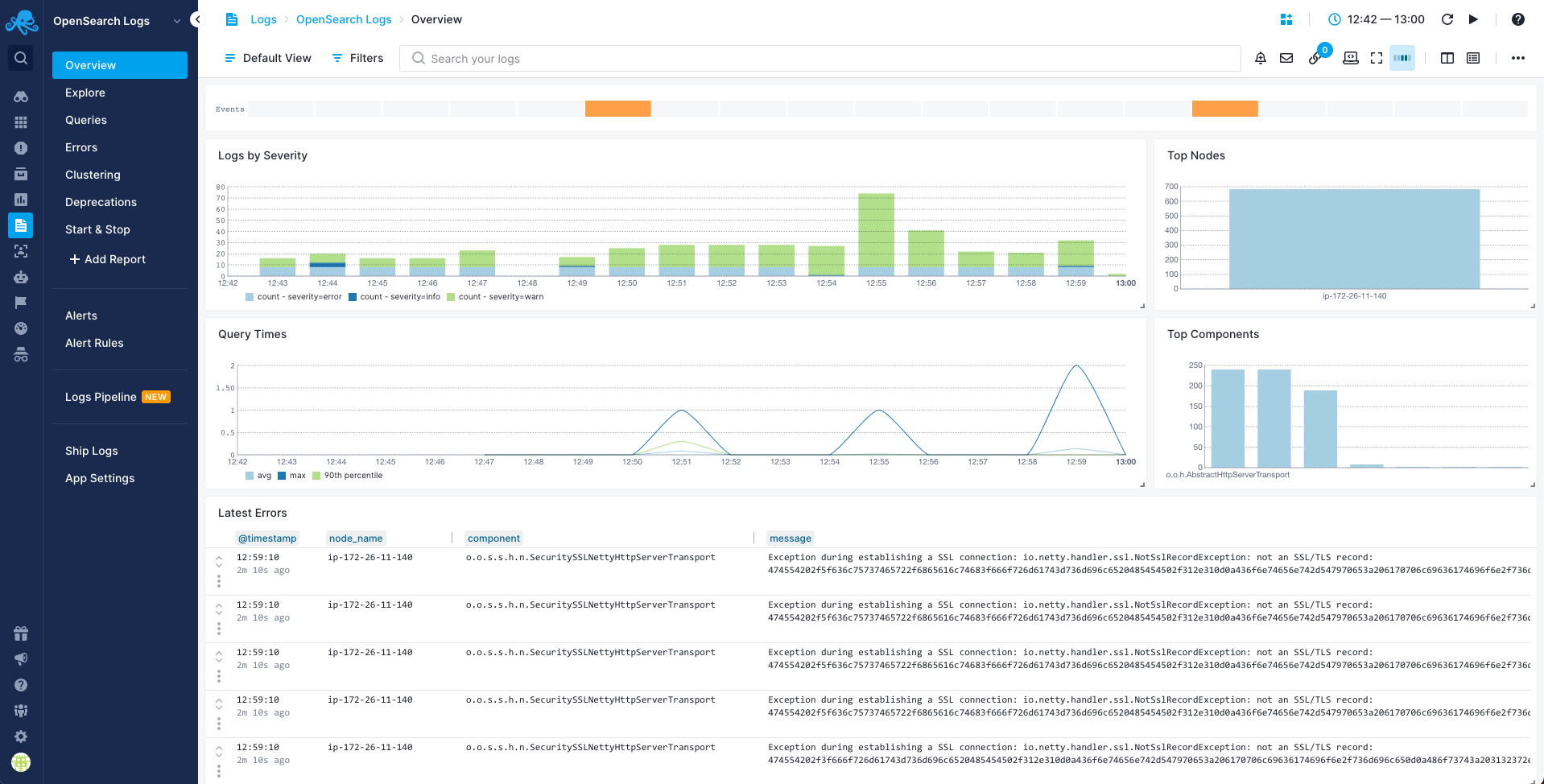
Task: Open the Deprecations report
Action: (x=101, y=202)
